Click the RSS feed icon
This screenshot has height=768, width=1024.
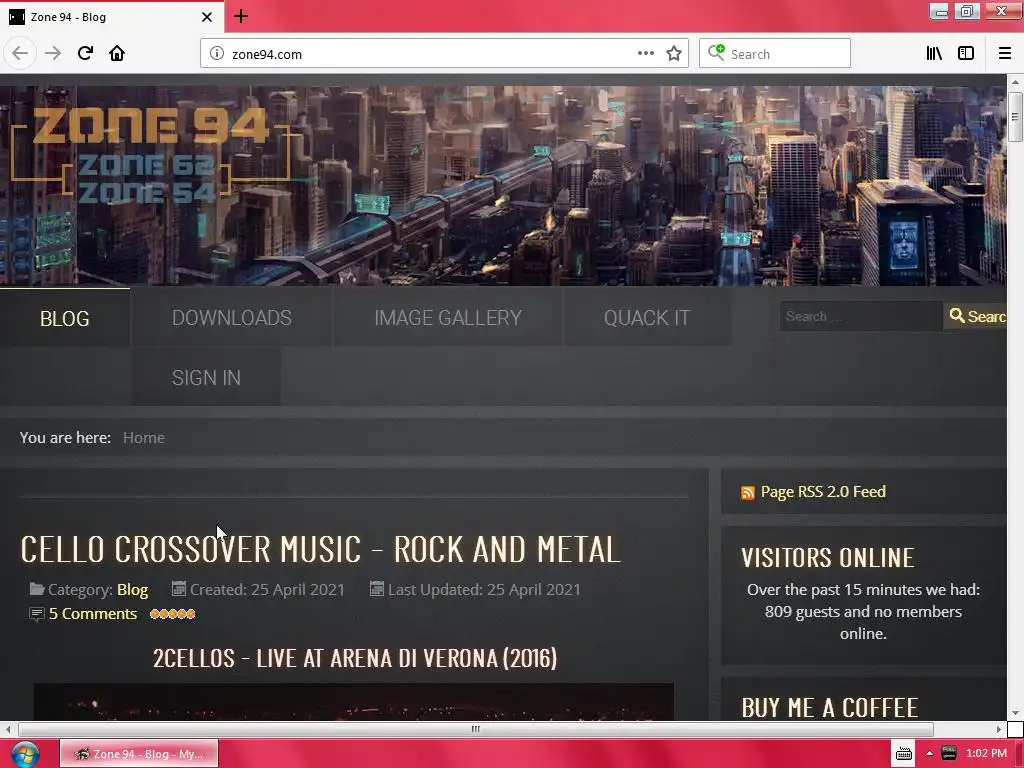point(748,492)
